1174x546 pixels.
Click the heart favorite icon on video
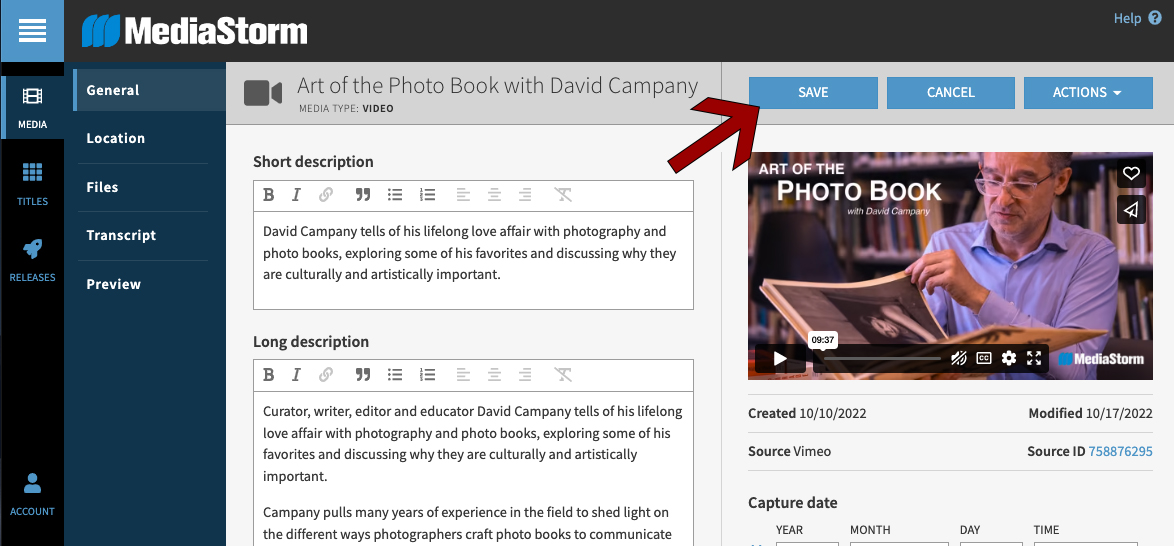1131,173
